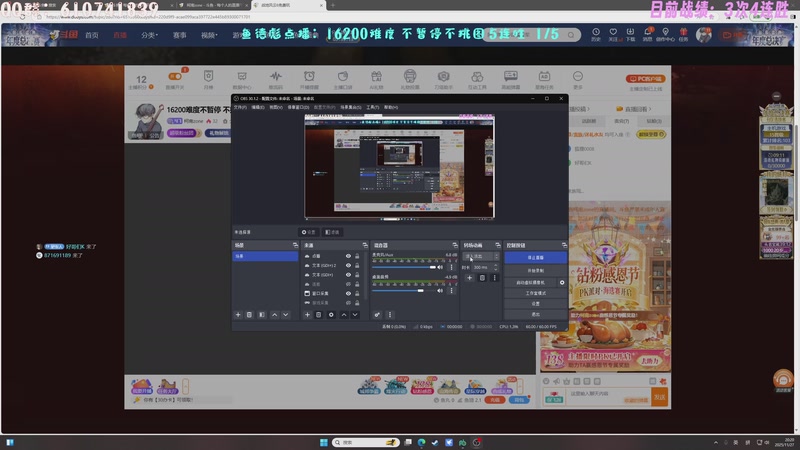
Task: Toggle visibility of 文本 (GDI+) 2 source
Action: [x=348, y=265]
